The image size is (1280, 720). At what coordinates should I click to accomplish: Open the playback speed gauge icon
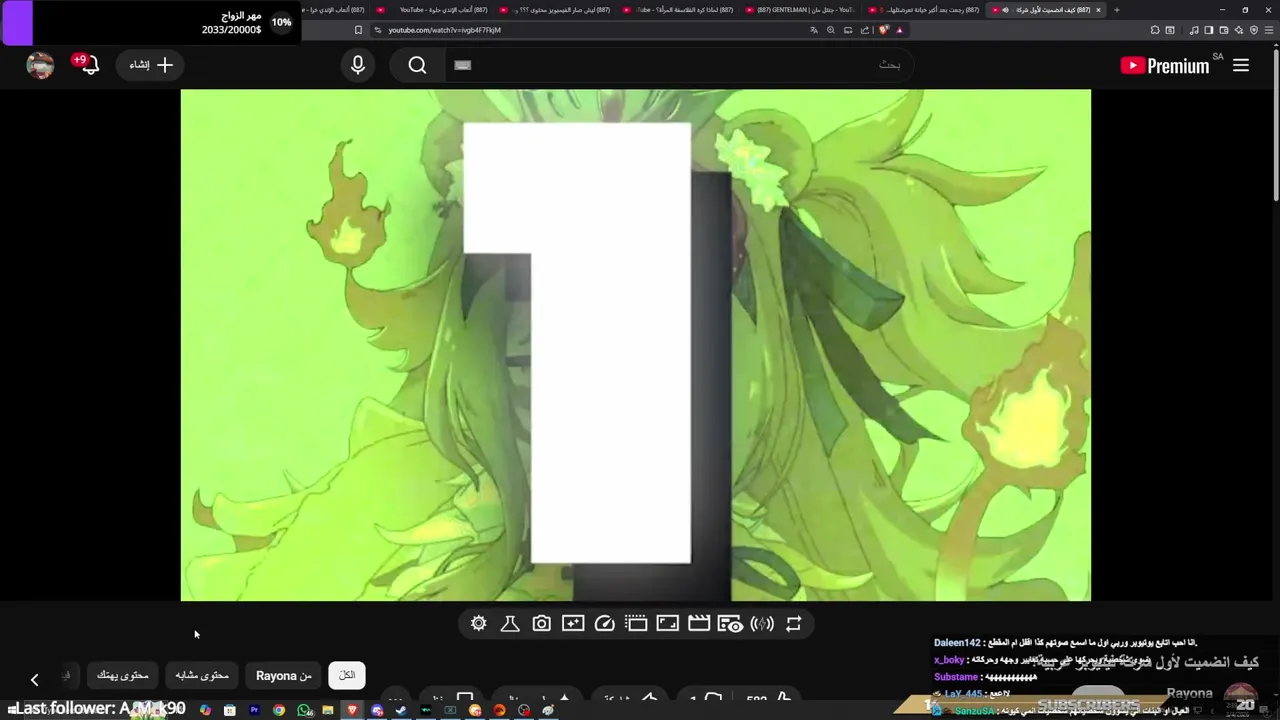pos(604,624)
